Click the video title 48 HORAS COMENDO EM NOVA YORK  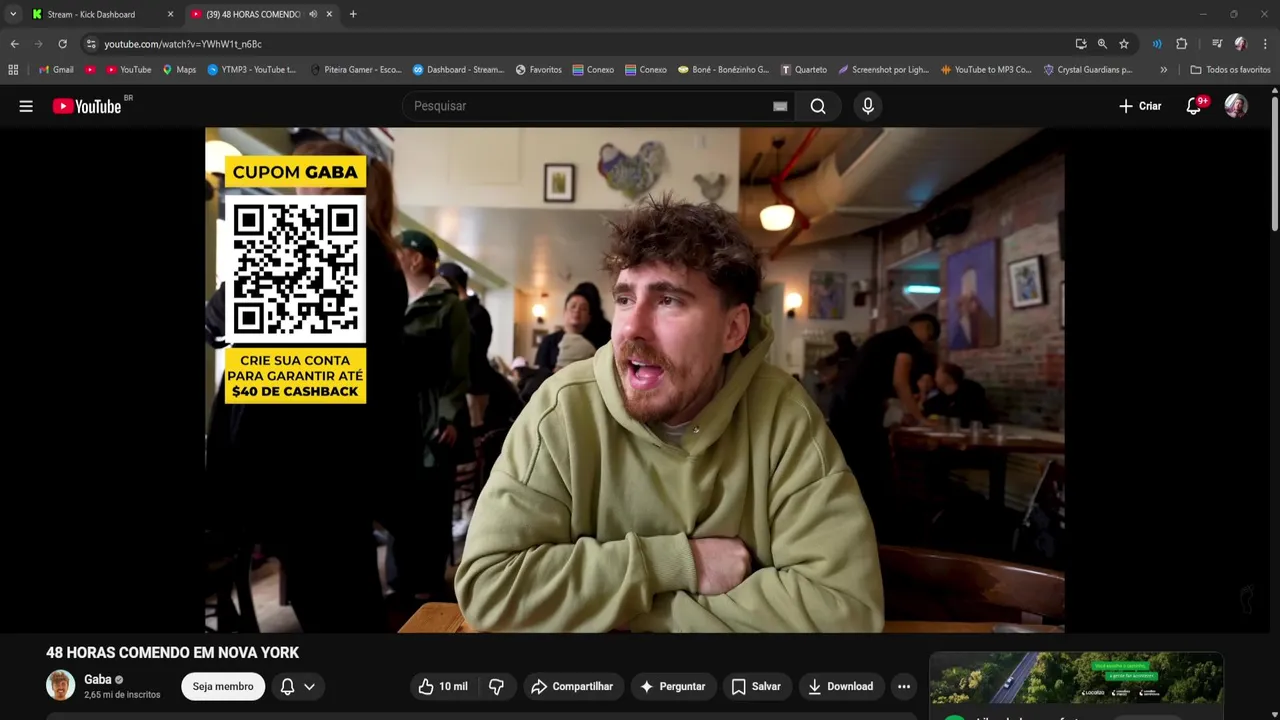click(172, 652)
